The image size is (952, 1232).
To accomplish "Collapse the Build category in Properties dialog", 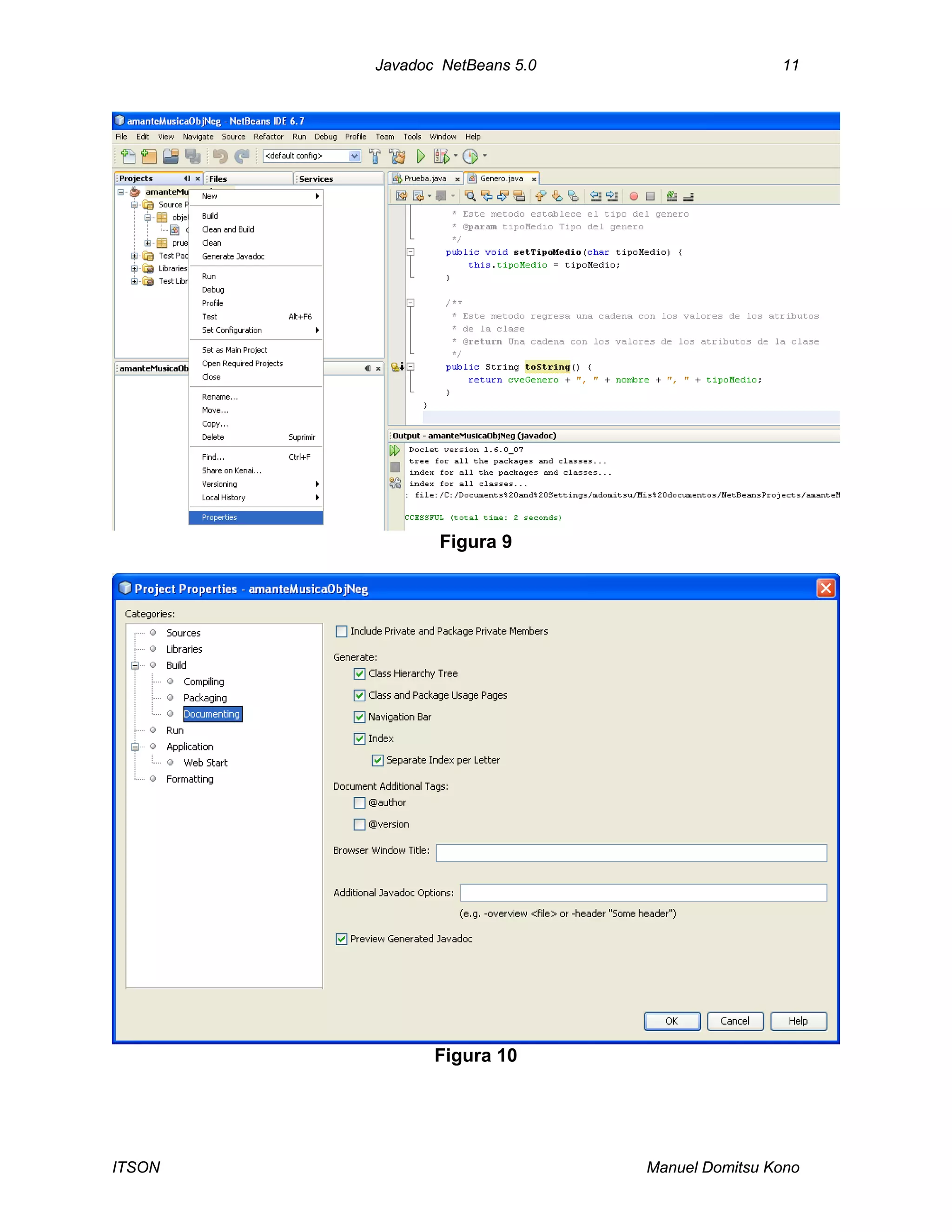I will [135, 666].
